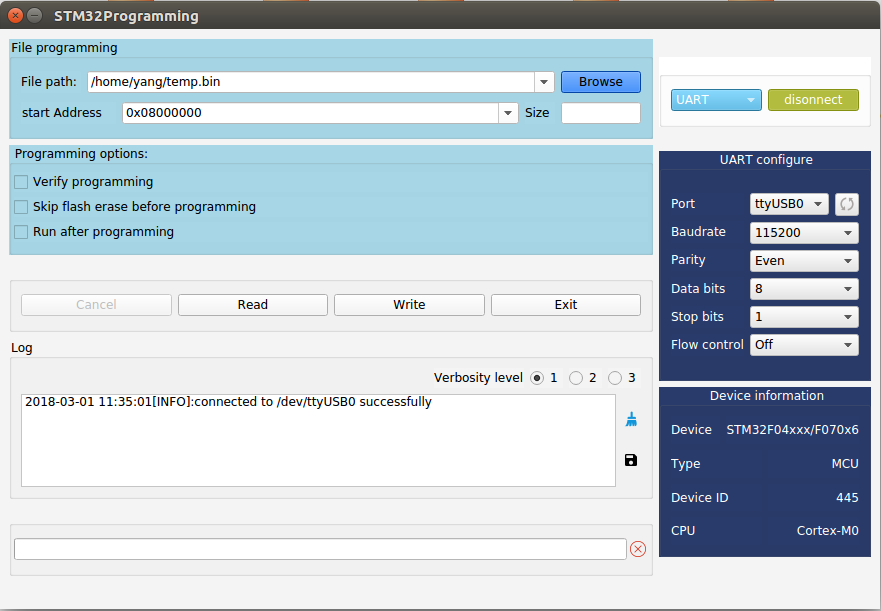
Task: Click the Device information heading
Action: (766, 396)
